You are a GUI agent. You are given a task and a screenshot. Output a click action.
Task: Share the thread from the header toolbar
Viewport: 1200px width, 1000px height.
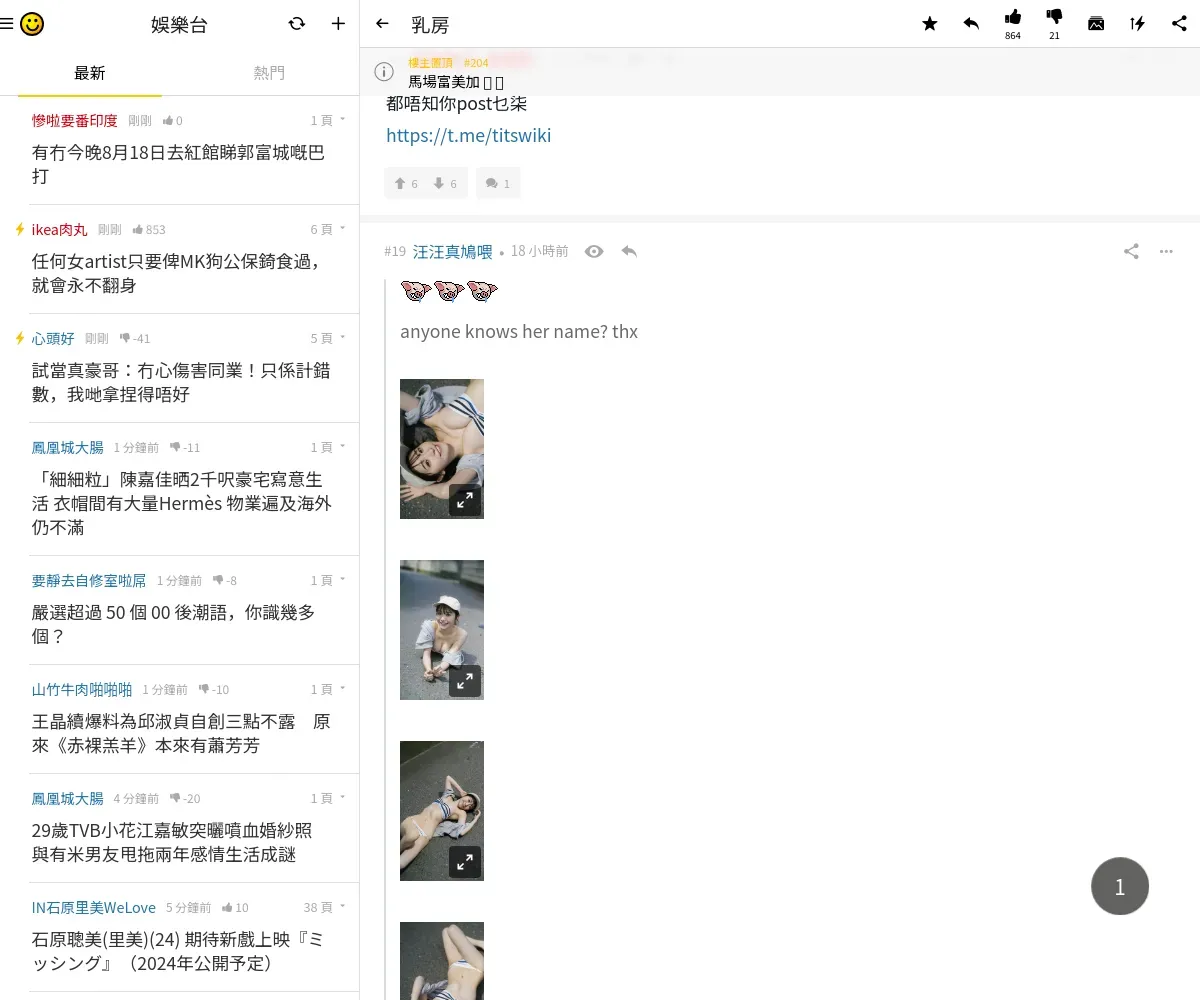[1179, 24]
